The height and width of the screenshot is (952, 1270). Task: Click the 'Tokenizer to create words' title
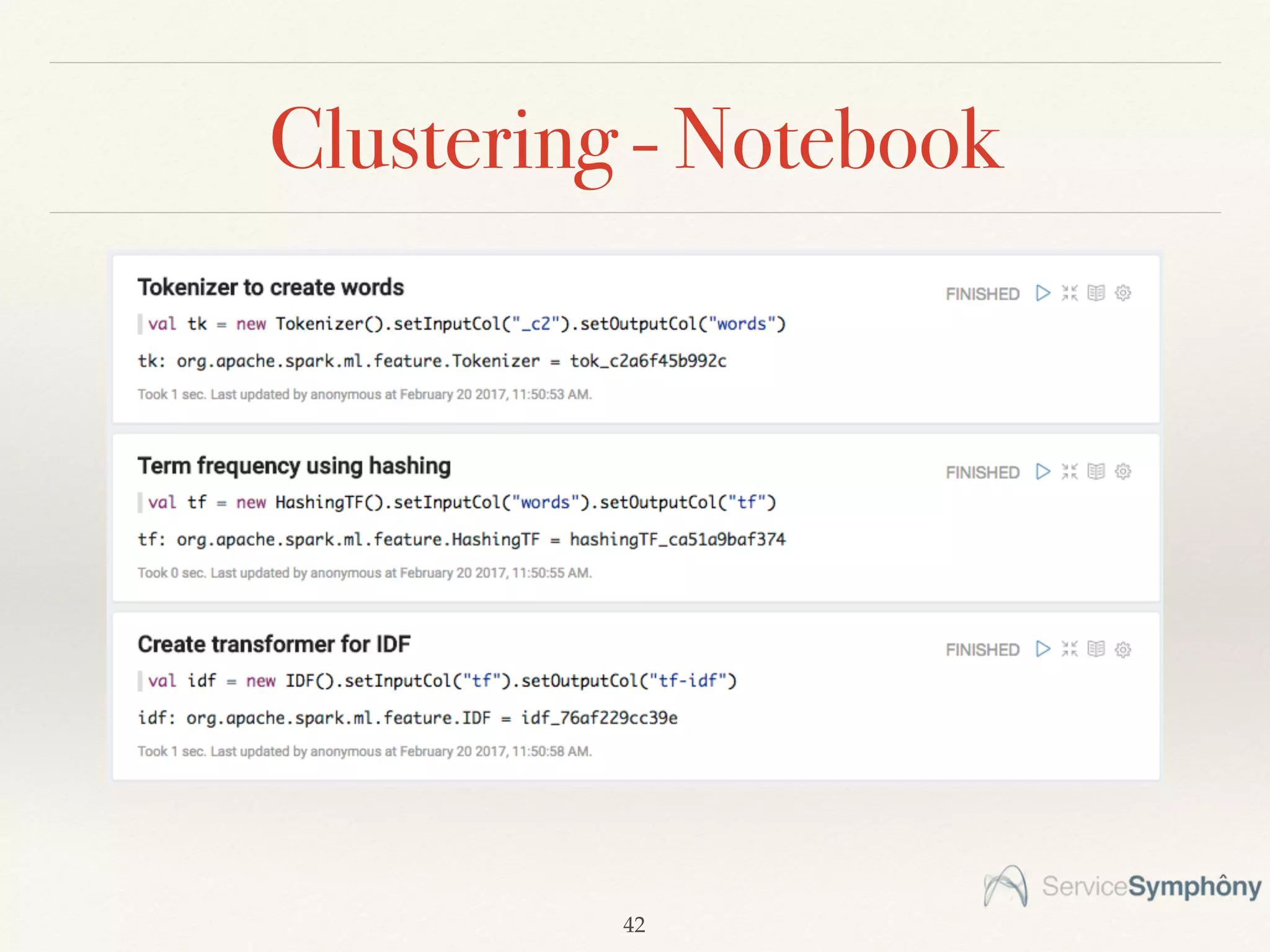coord(270,288)
